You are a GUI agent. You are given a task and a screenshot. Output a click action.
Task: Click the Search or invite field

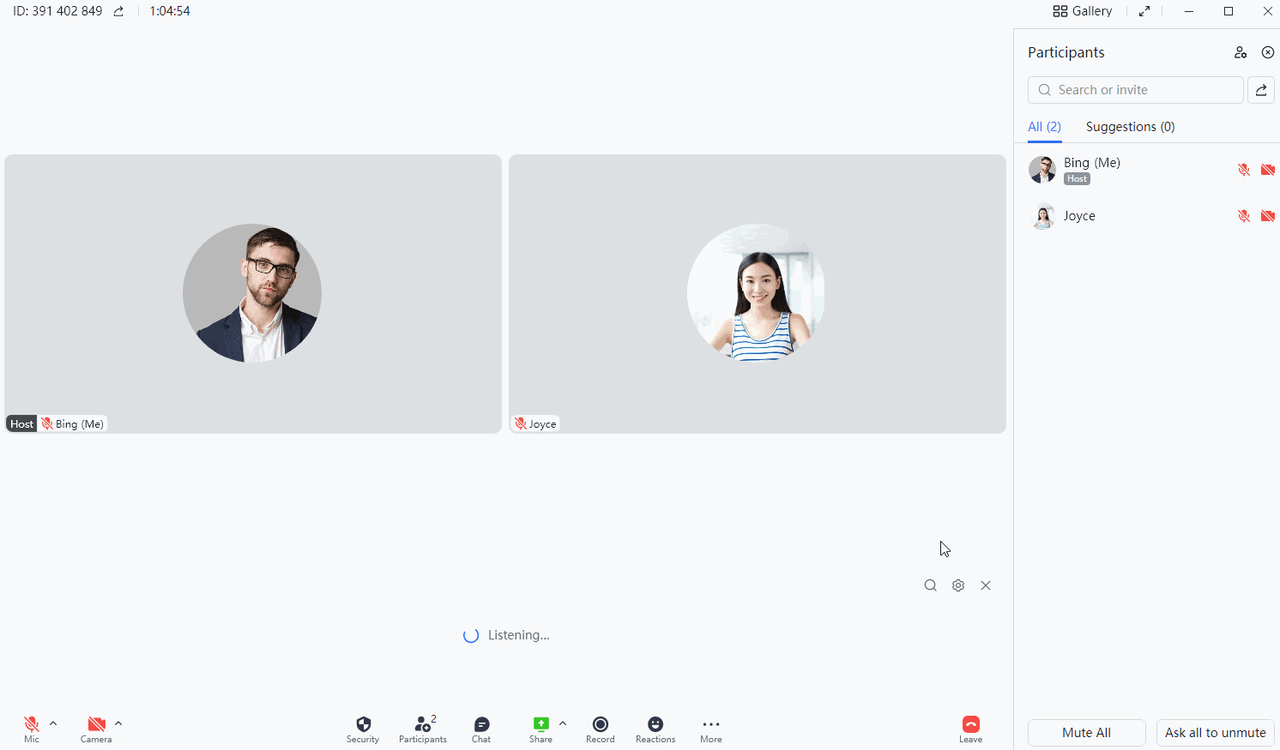pos(1135,89)
